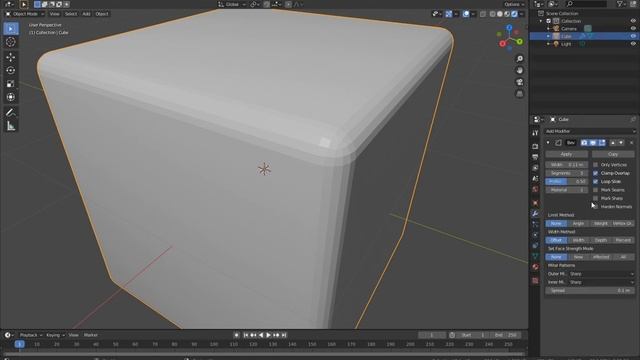Viewport: 640px width, 360px height.
Task: Open the Scene properties tab
Action: tap(535, 178)
